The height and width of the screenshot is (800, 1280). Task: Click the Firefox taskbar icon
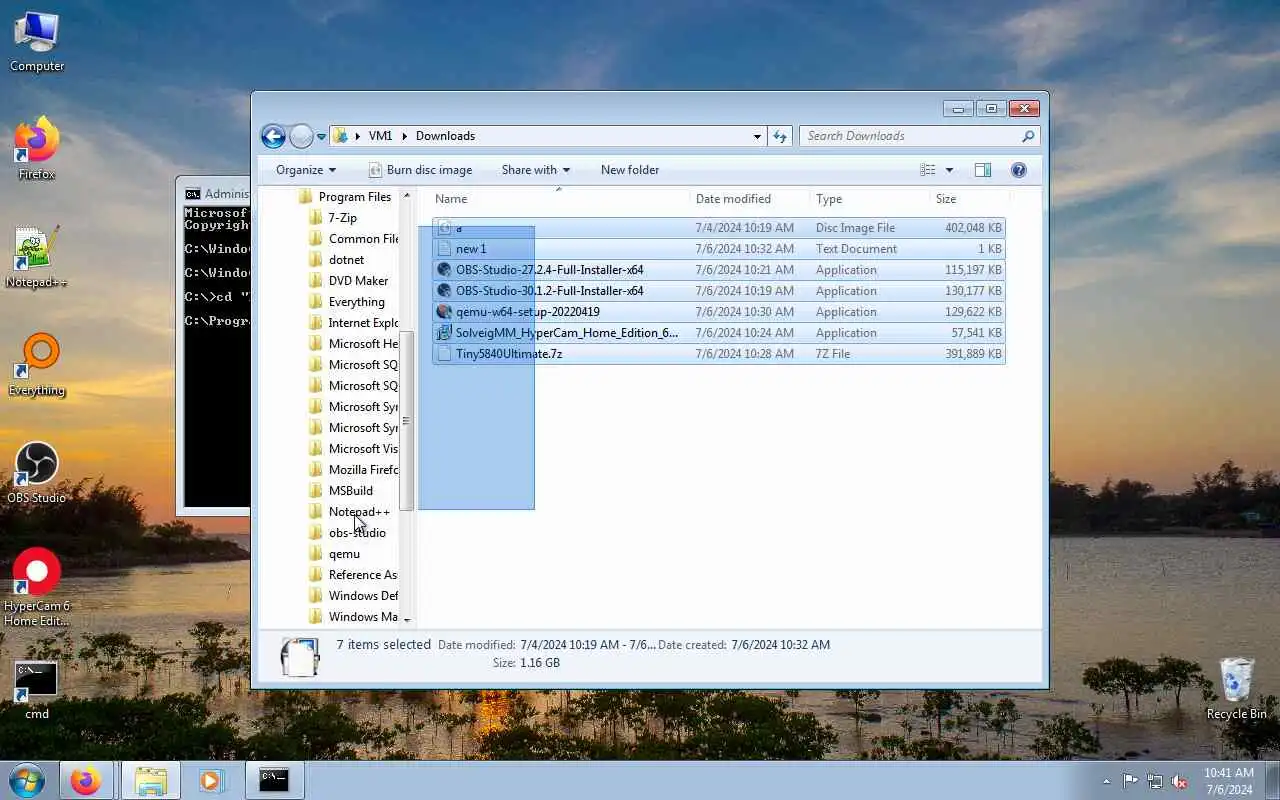85,780
